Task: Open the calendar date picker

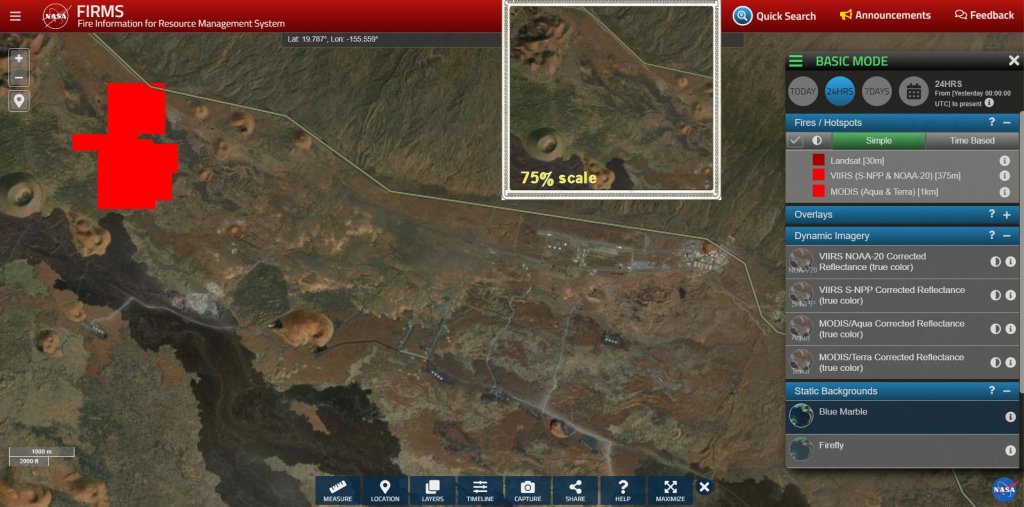Action: [x=913, y=91]
